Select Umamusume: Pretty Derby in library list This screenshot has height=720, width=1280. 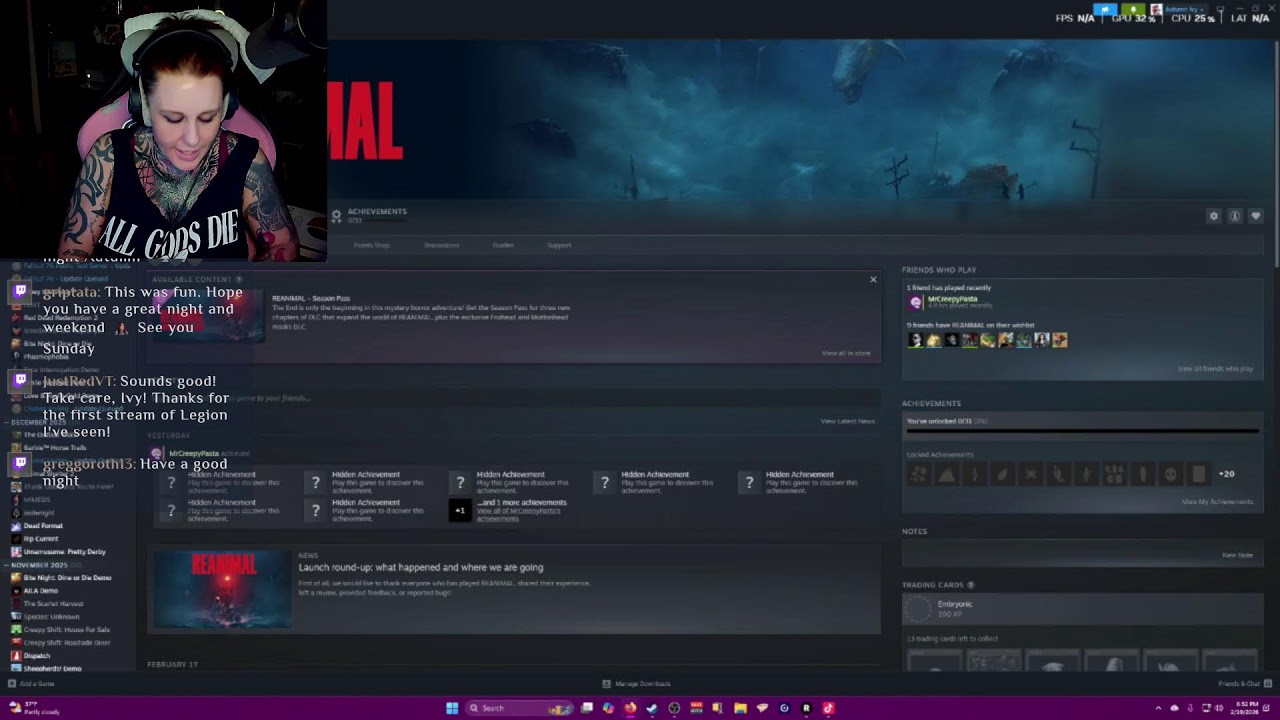64,552
